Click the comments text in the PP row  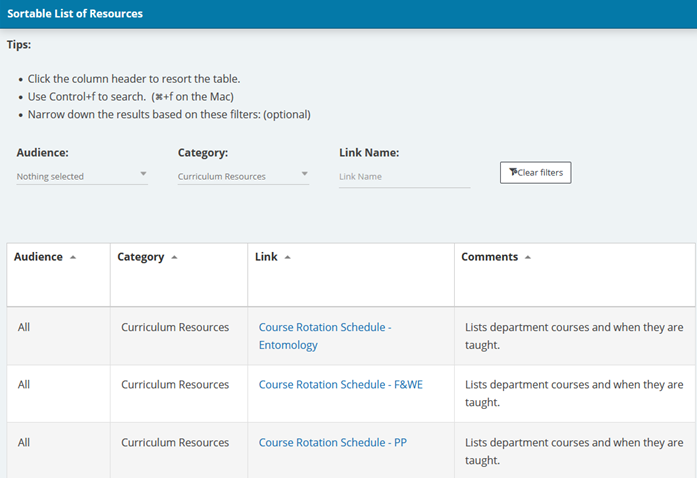574,452
